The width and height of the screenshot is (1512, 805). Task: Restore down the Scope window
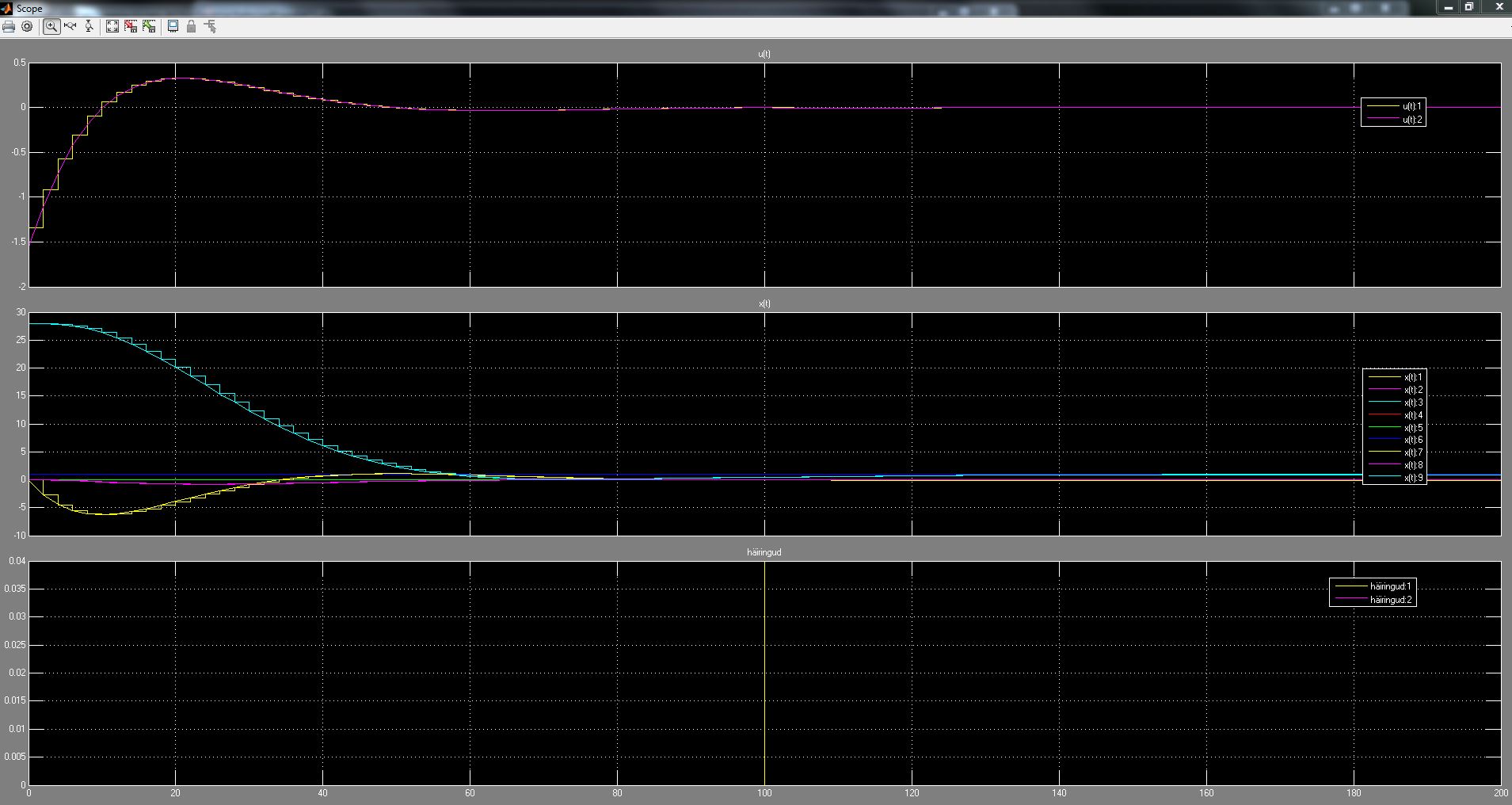click(1468, 7)
